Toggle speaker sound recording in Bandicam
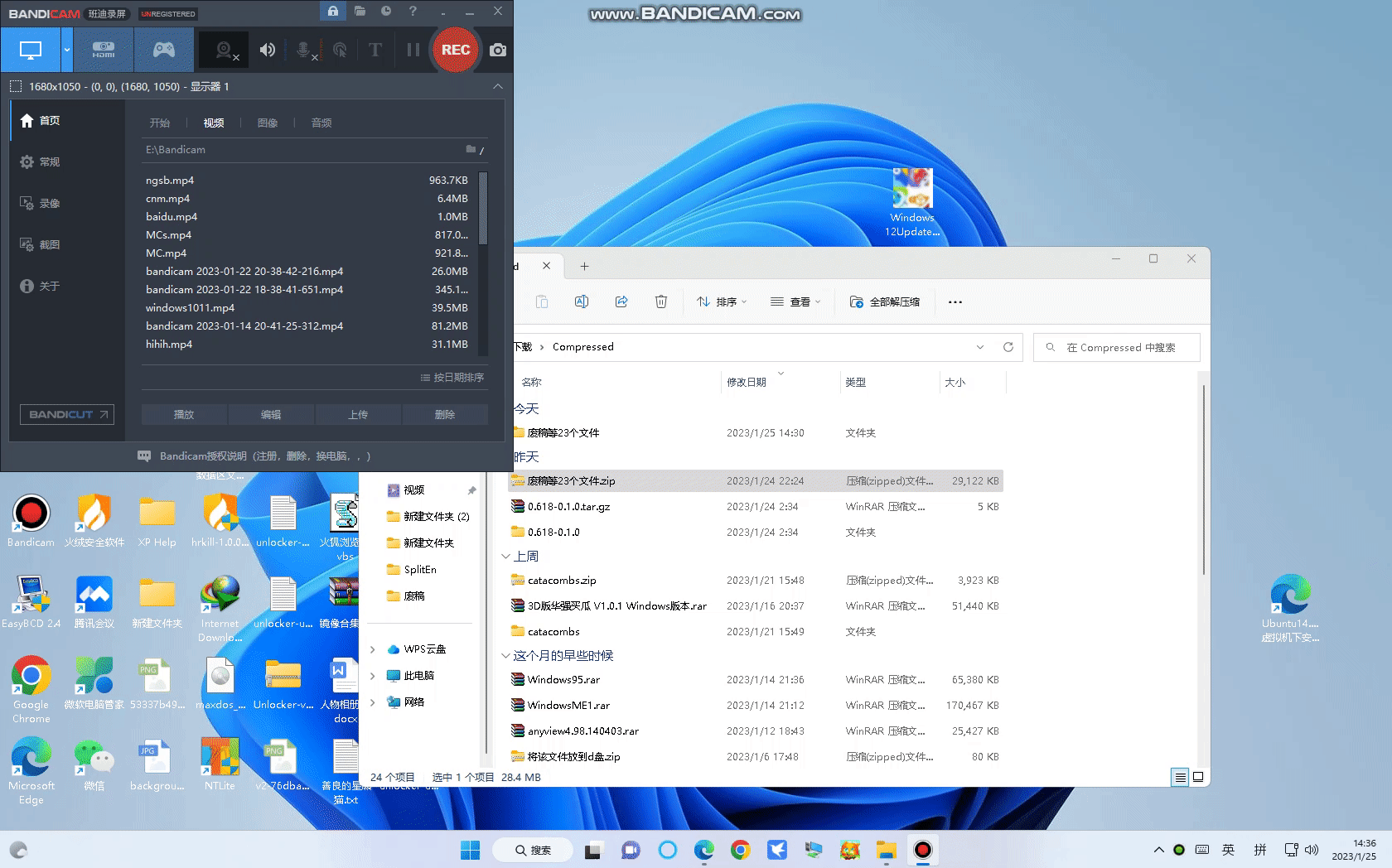1392x868 pixels. coord(267,50)
